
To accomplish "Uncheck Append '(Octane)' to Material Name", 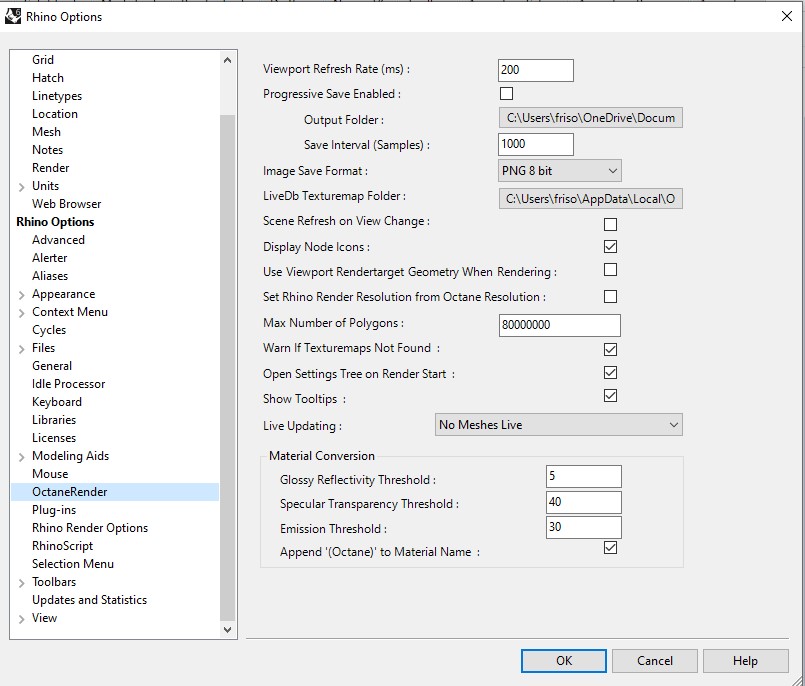I will 610,548.
